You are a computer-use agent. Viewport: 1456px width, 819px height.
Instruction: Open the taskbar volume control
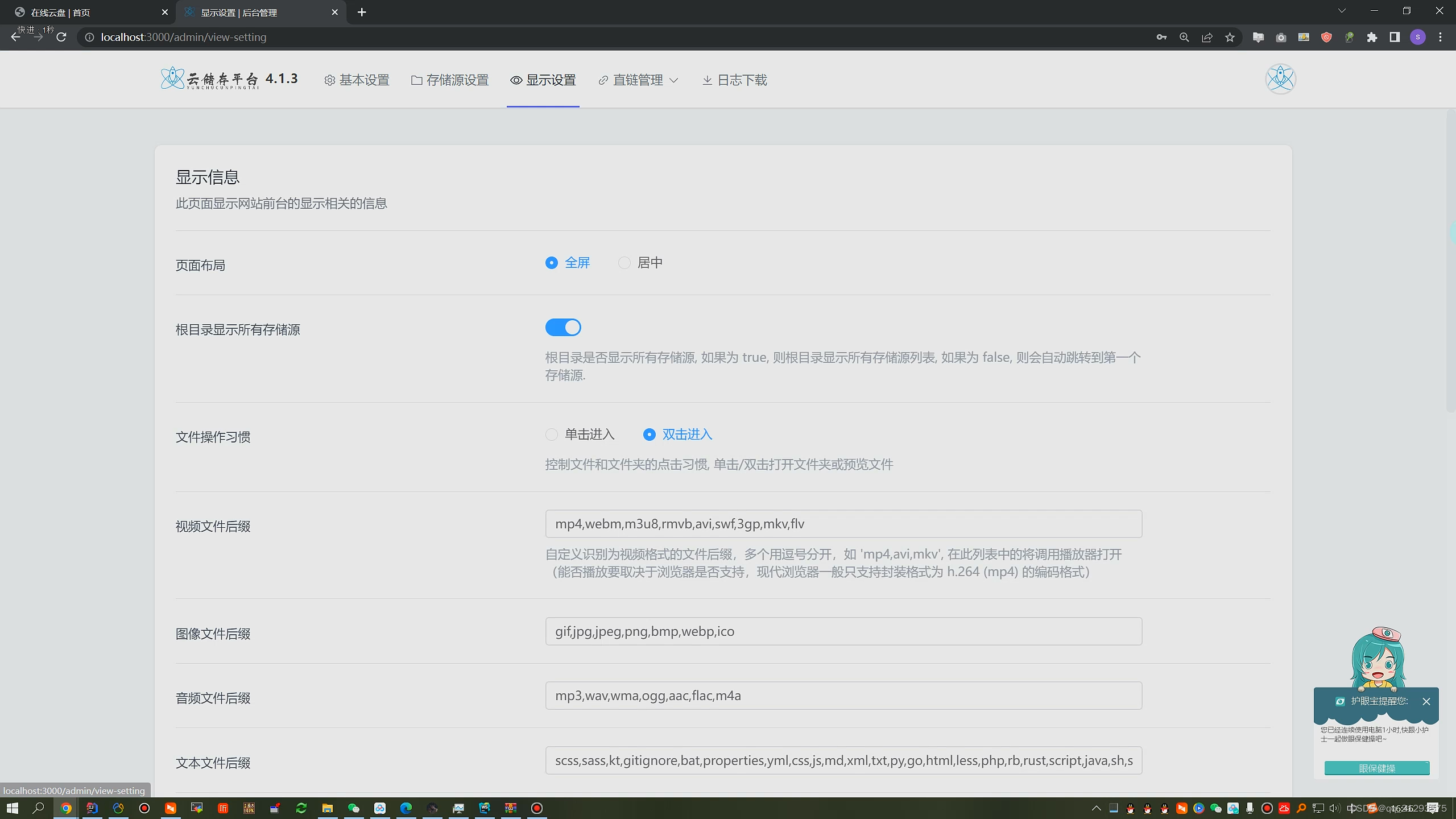pos(1334,808)
